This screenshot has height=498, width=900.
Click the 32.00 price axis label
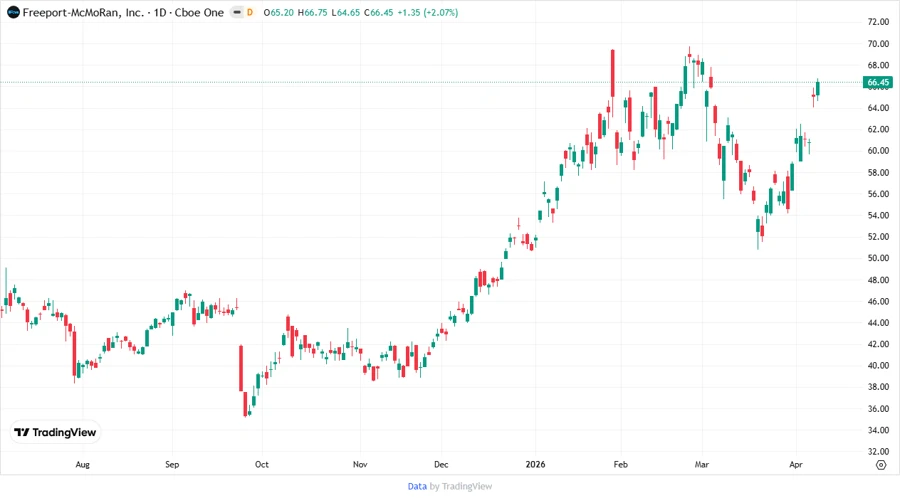pyautogui.click(x=878, y=452)
